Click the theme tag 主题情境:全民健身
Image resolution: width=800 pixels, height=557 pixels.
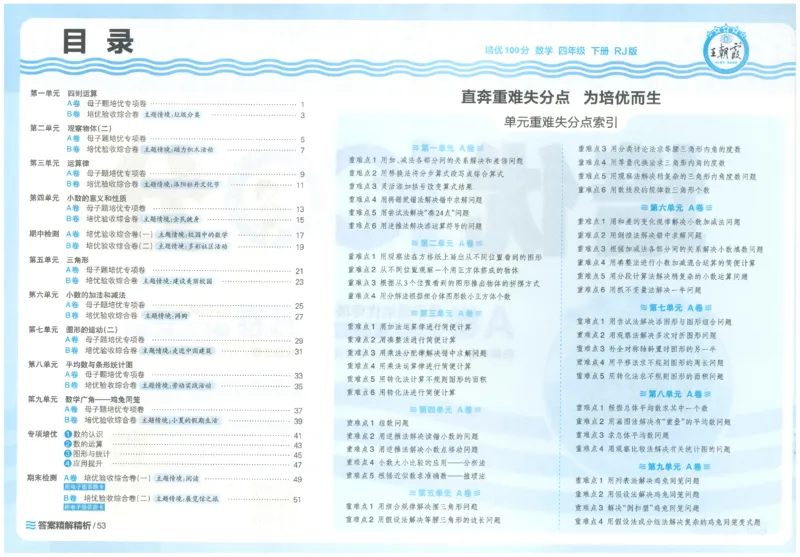(171, 219)
